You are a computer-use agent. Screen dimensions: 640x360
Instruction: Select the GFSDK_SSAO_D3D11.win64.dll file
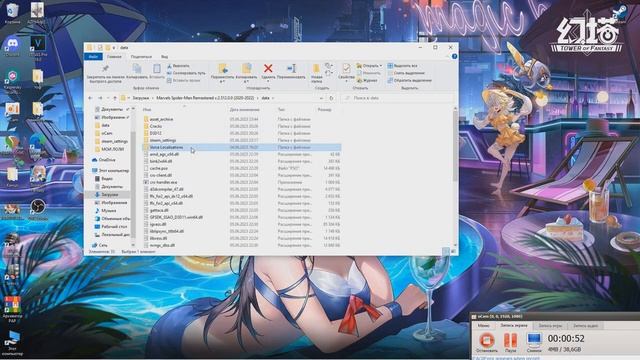click(x=176, y=217)
